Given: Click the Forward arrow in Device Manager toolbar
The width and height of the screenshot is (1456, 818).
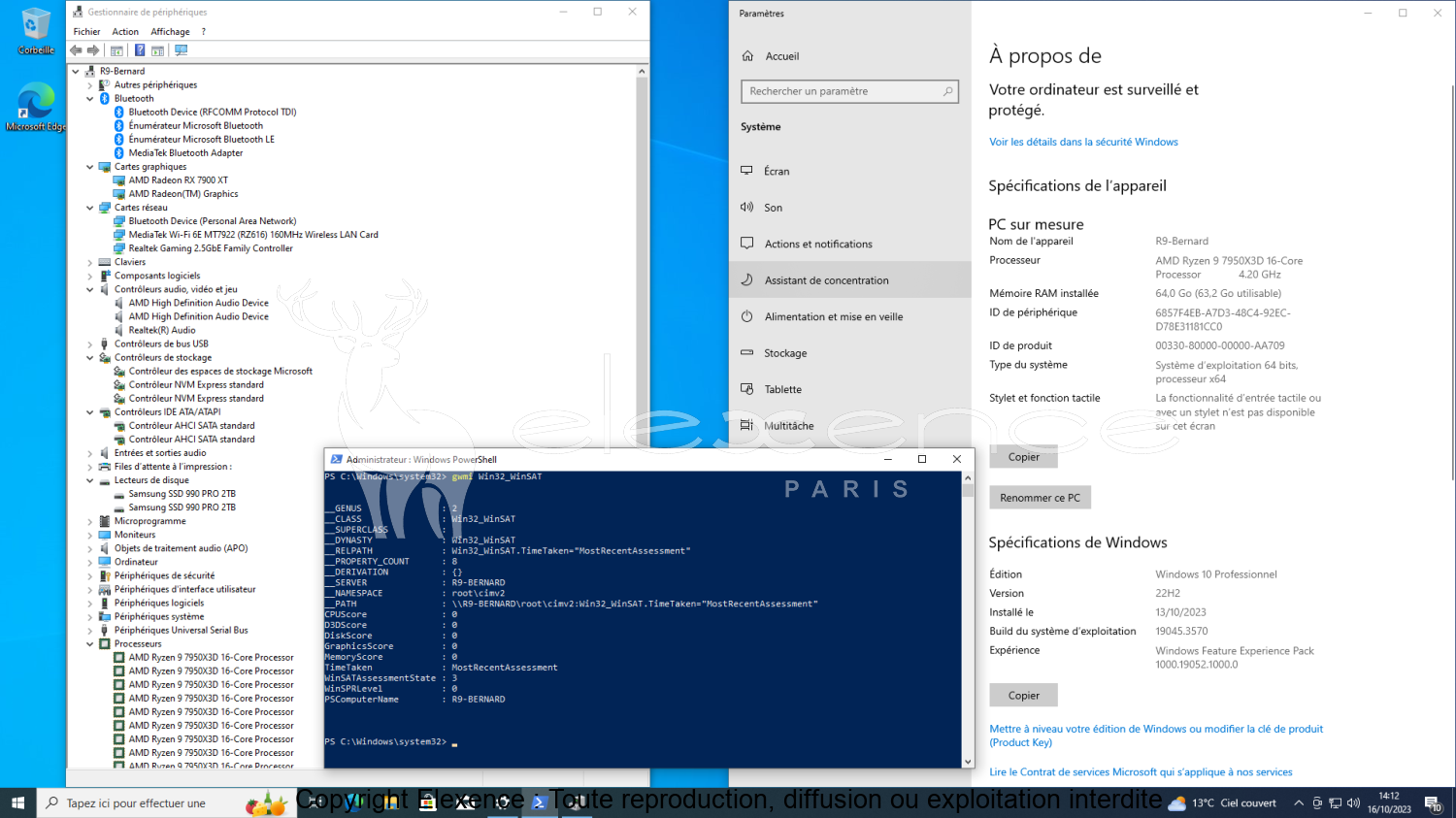Looking at the screenshot, I should coord(93,50).
